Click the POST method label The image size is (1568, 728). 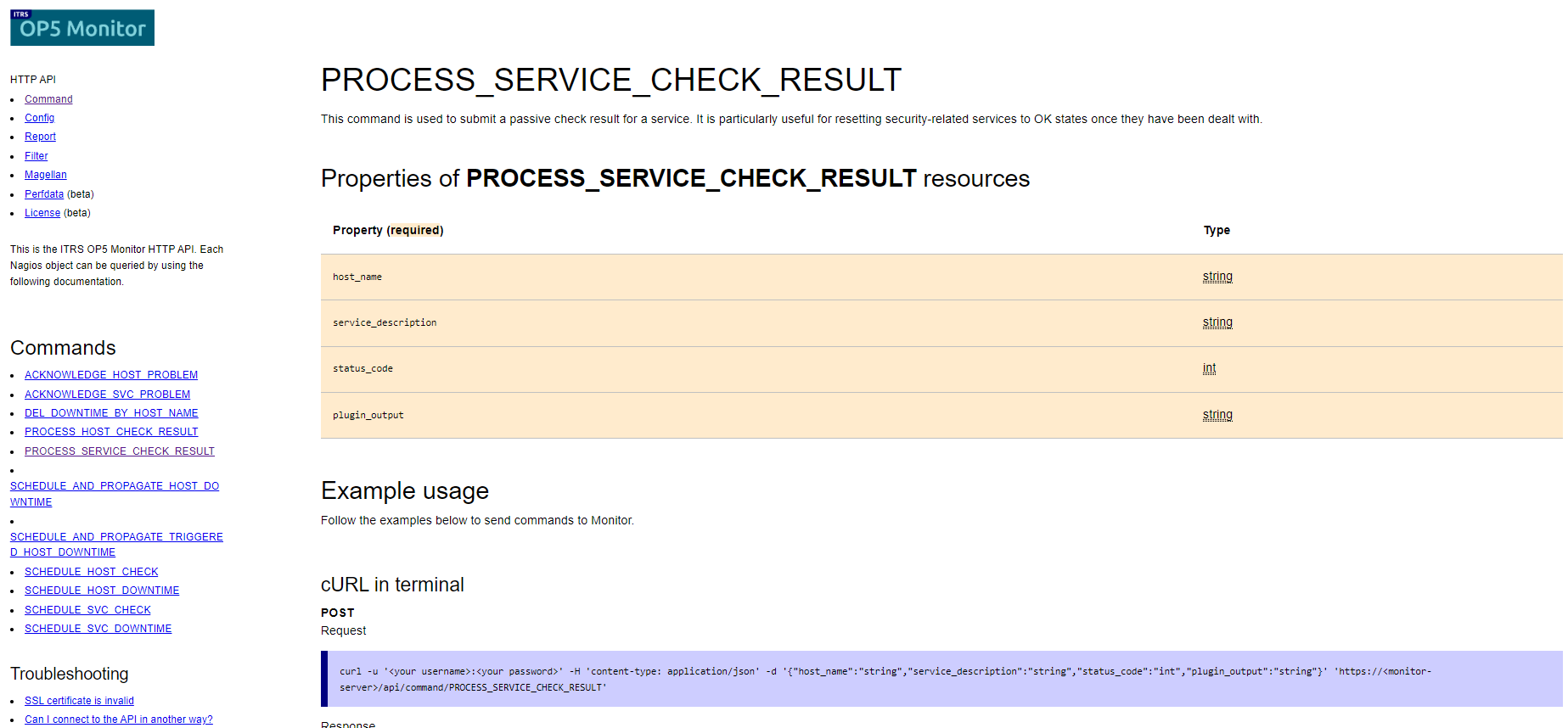coord(338,613)
